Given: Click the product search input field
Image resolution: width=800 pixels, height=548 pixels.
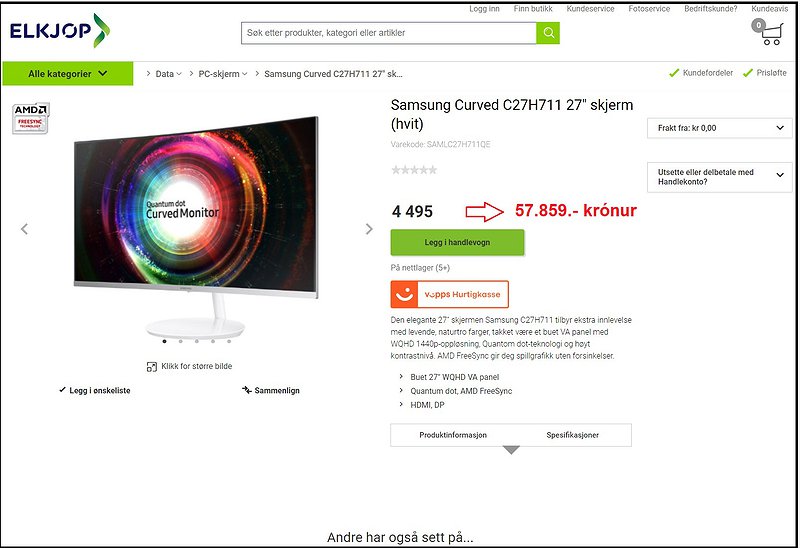Looking at the screenshot, I should [x=389, y=33].
